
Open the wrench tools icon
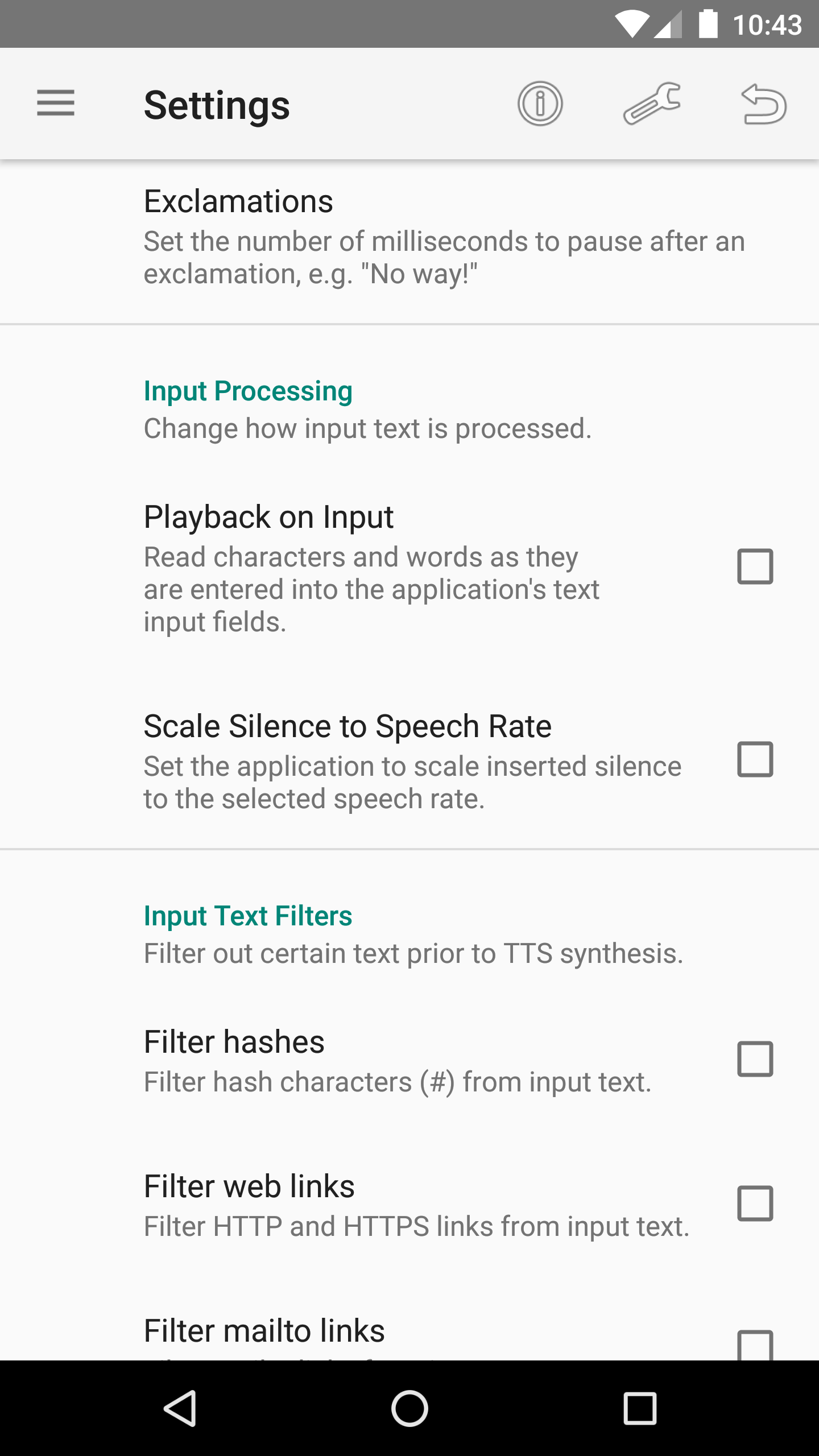[652, 104]
